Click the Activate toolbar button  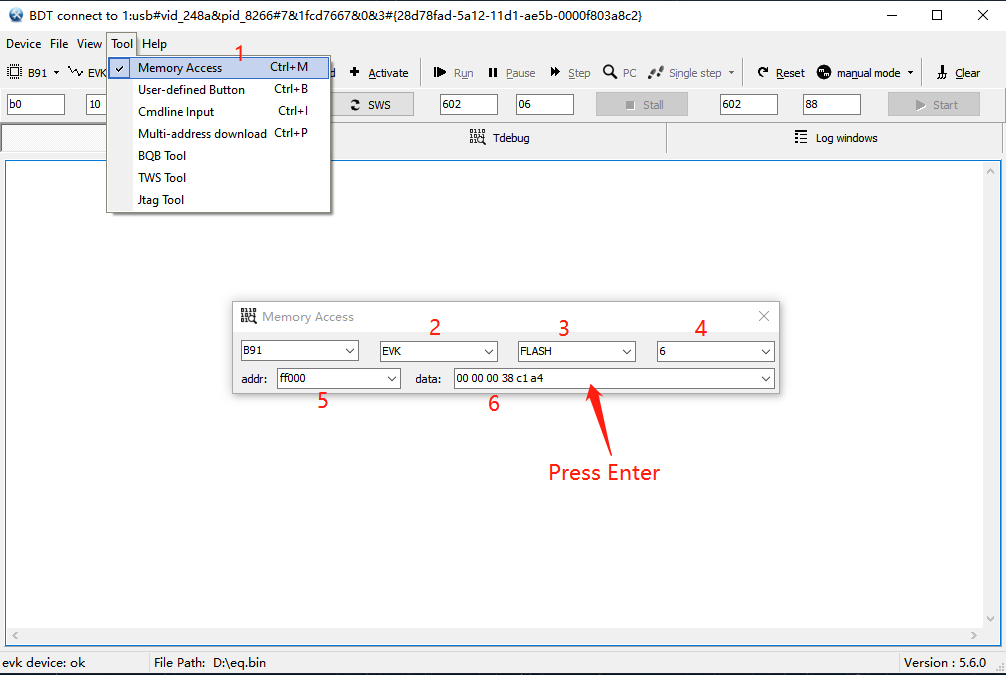(x=379, y=73)
